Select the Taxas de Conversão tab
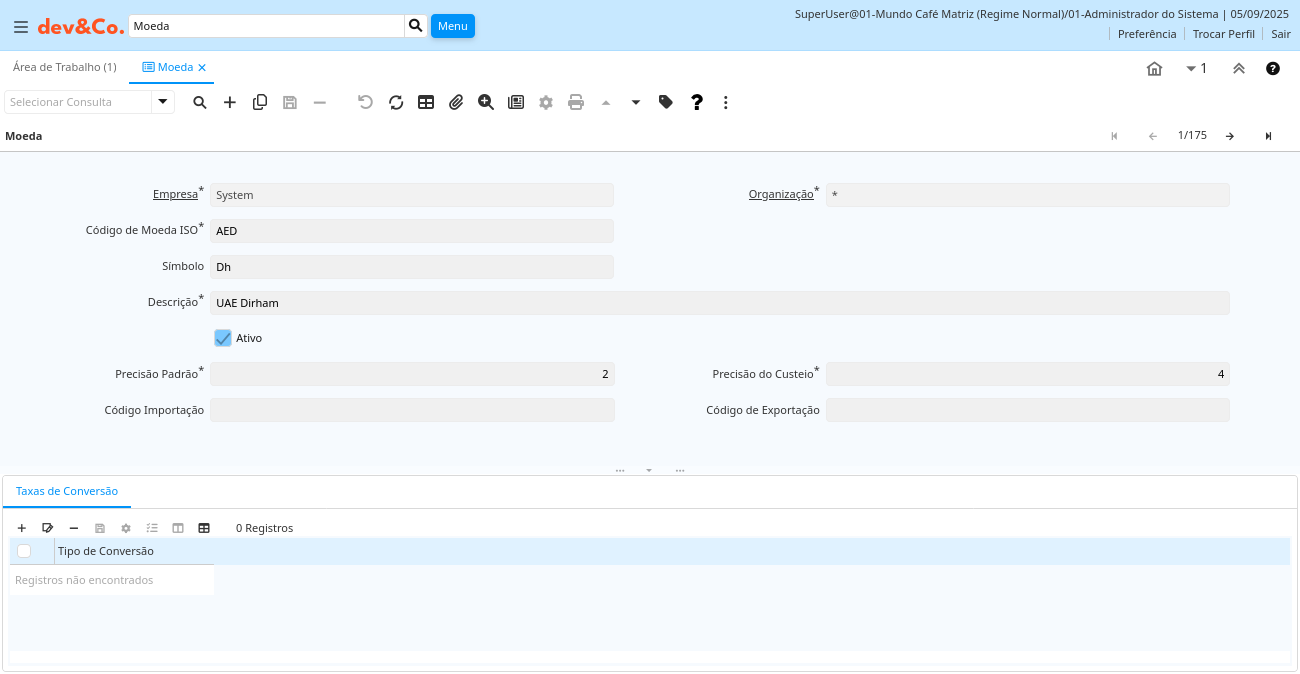Screen dimensions: 1300x674 tap(67, 491)
